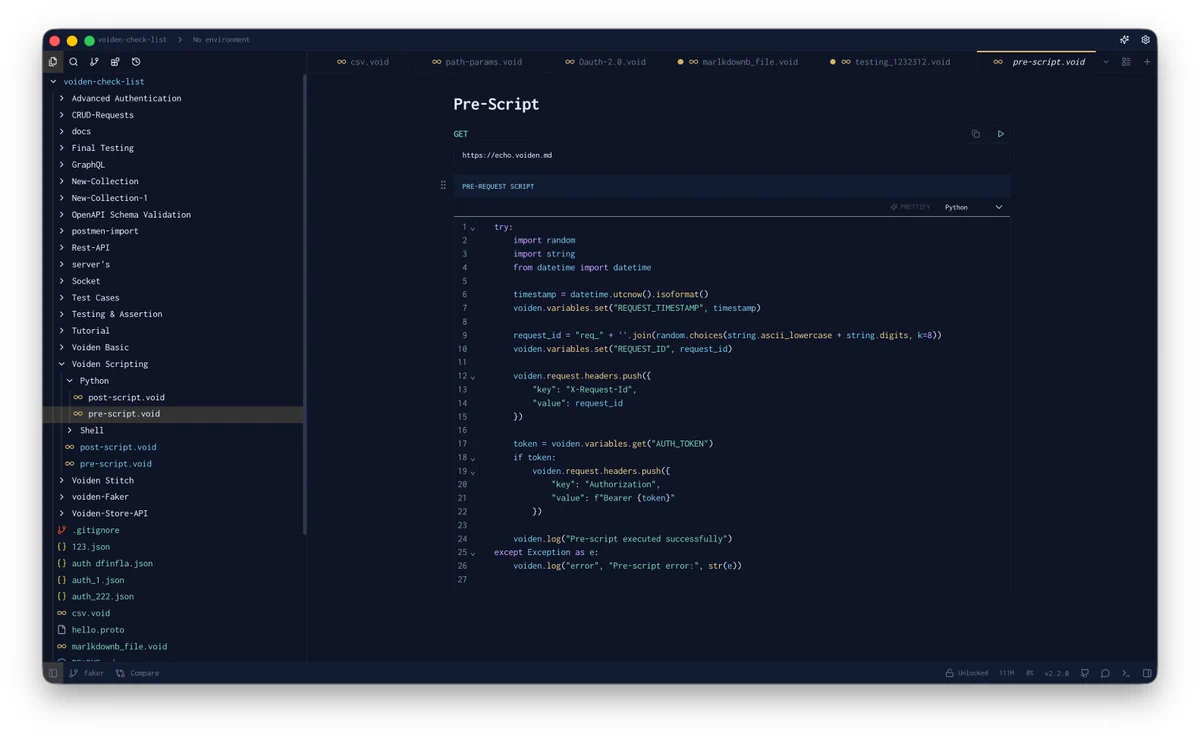
Task: Click the feedback icon in status bar
Action: 1085,673
